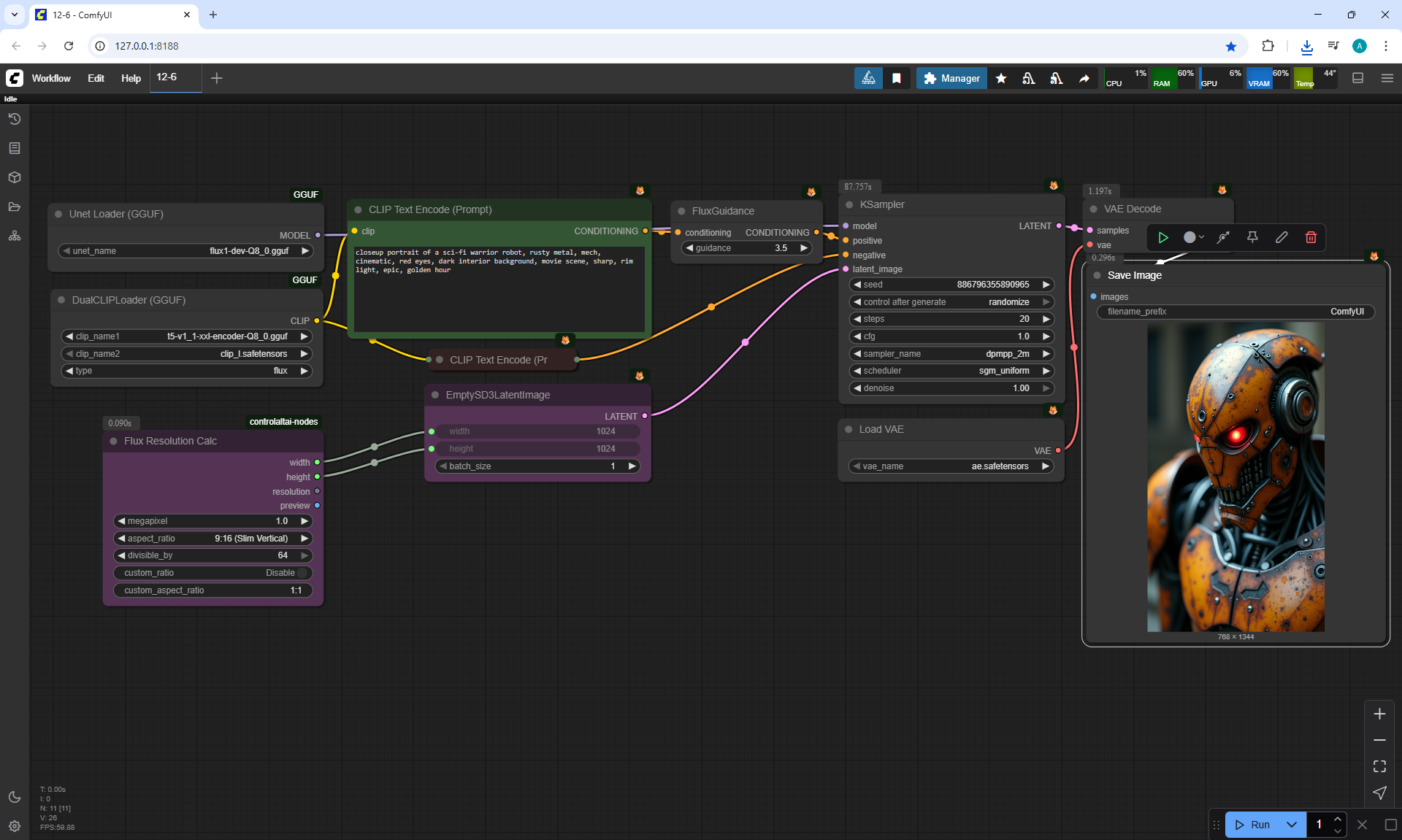Viewport: 1402px width, 840px height.
Task: Expand the Run button dropdown arrow
Action: [x=1292, y=825]
